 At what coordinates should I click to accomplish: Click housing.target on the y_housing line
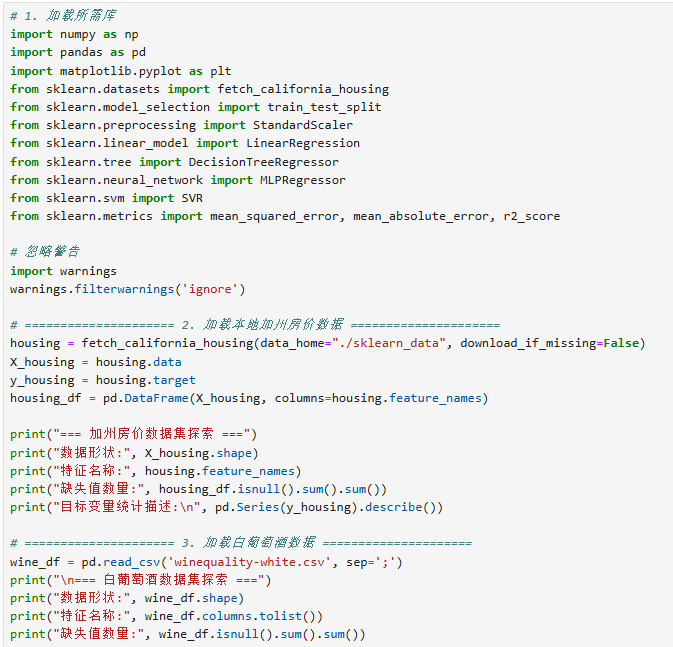[x=146, y=380]
